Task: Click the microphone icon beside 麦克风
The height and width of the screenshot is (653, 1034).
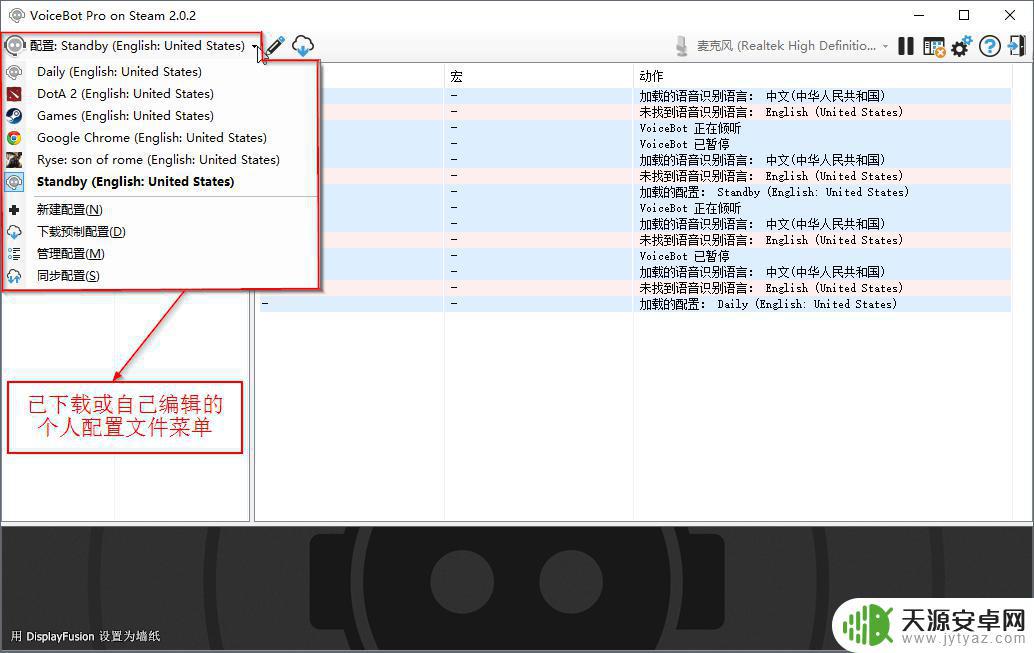Action: coord(682,46)
